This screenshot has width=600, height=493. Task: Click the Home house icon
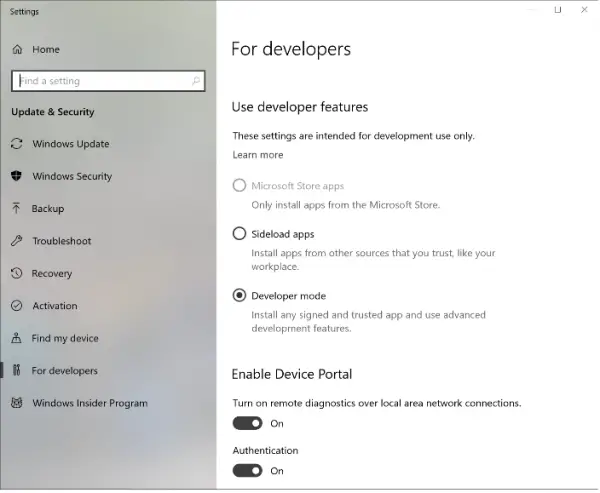pos(17,49)
